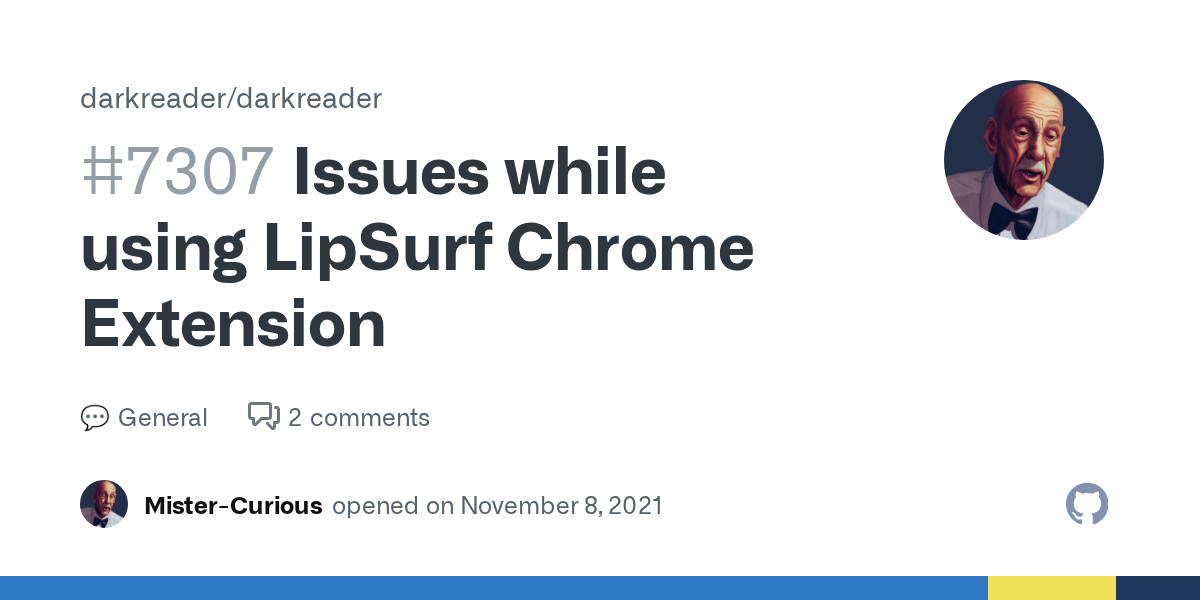Open the Mister-Curious username link
The height and width of the screenshot is (600, 1200).
coord(233,506)
